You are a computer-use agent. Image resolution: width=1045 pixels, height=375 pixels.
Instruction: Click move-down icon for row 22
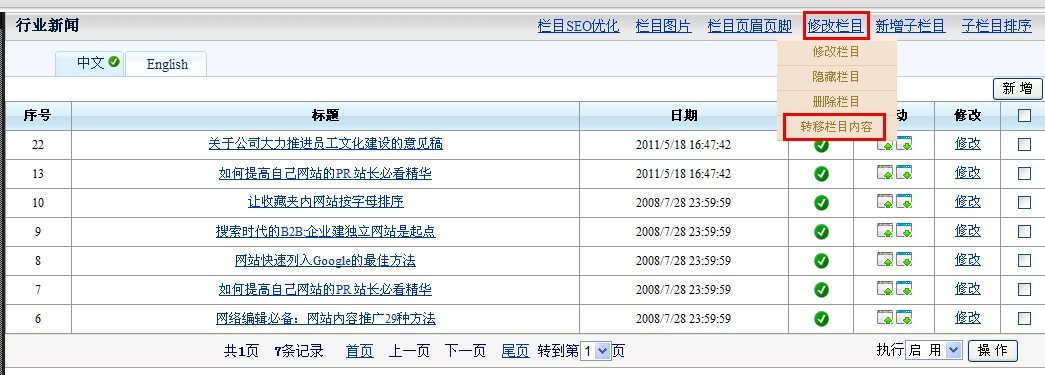click(x=904, y=143)
